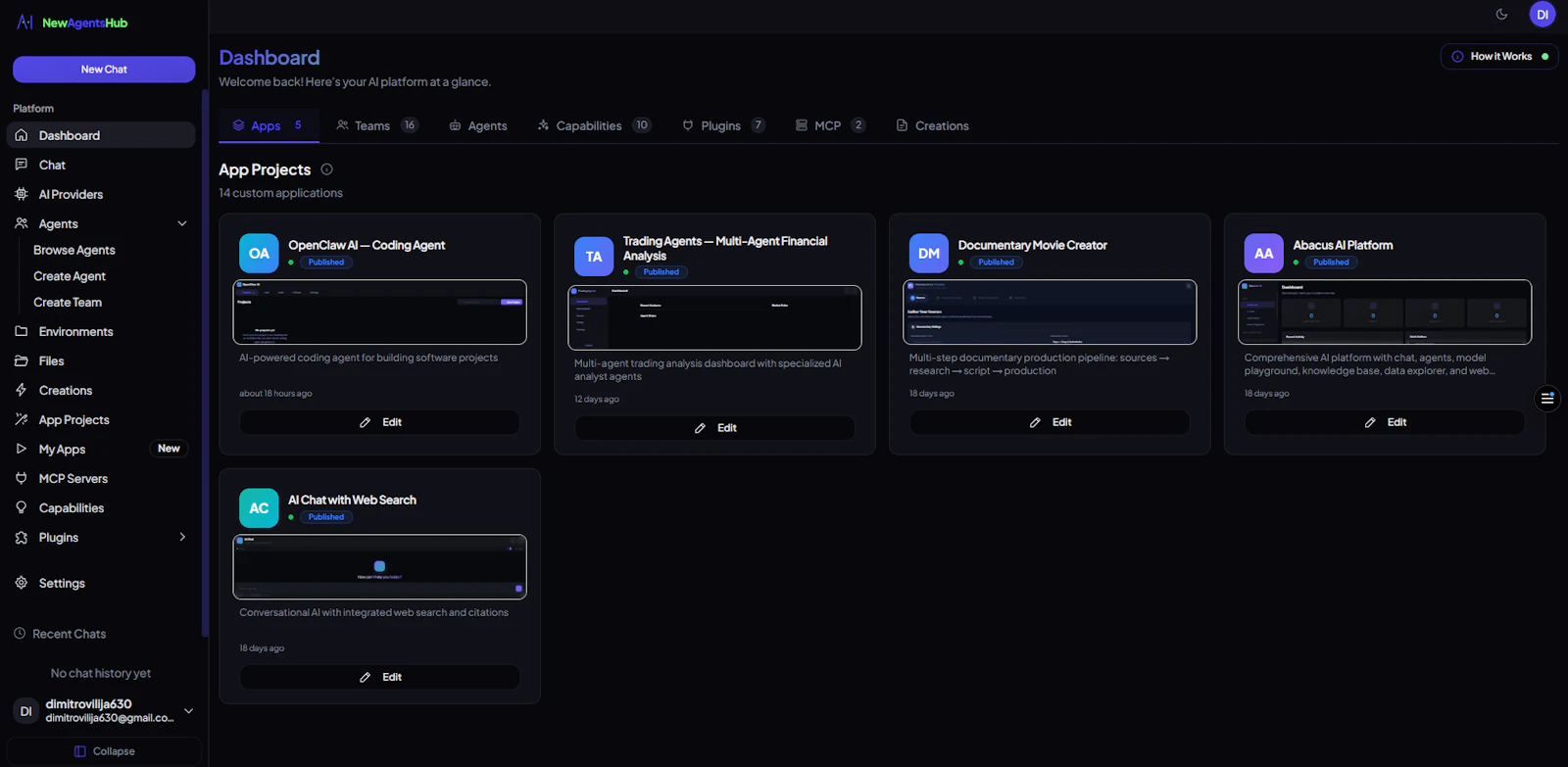Click the AA app avatar icon
The width and height of the screenshot is (1568, 767).
pyautogui.click(x=1264, y=254)
